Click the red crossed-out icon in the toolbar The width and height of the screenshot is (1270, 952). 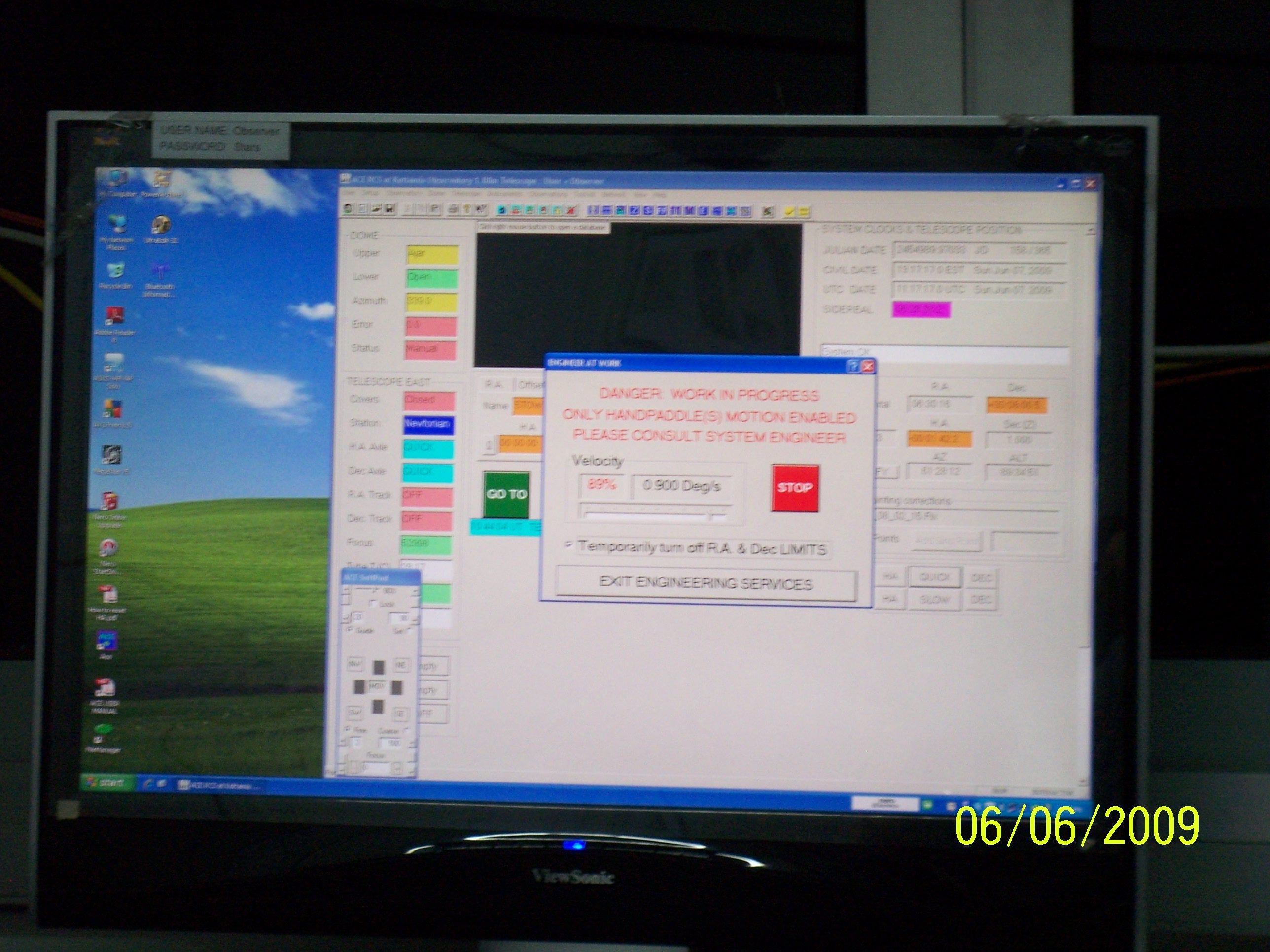click(x=571, y=210)
